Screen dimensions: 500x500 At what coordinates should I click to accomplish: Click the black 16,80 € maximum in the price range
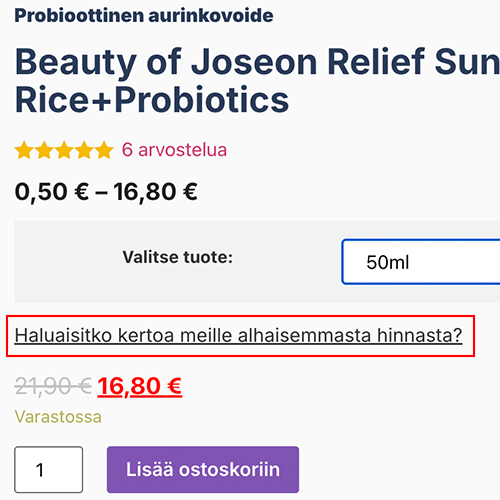click(x=155, y=192)
